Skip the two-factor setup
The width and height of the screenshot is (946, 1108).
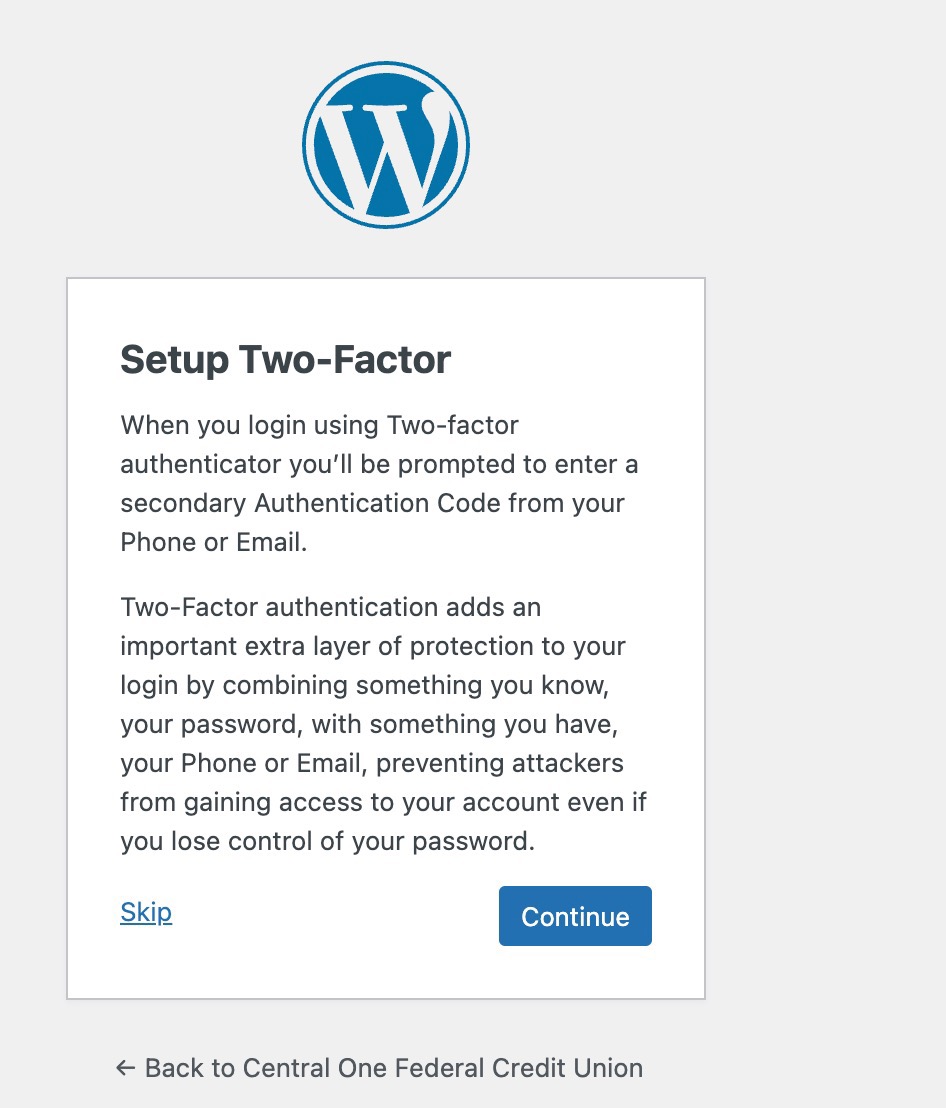click(146, 912)
